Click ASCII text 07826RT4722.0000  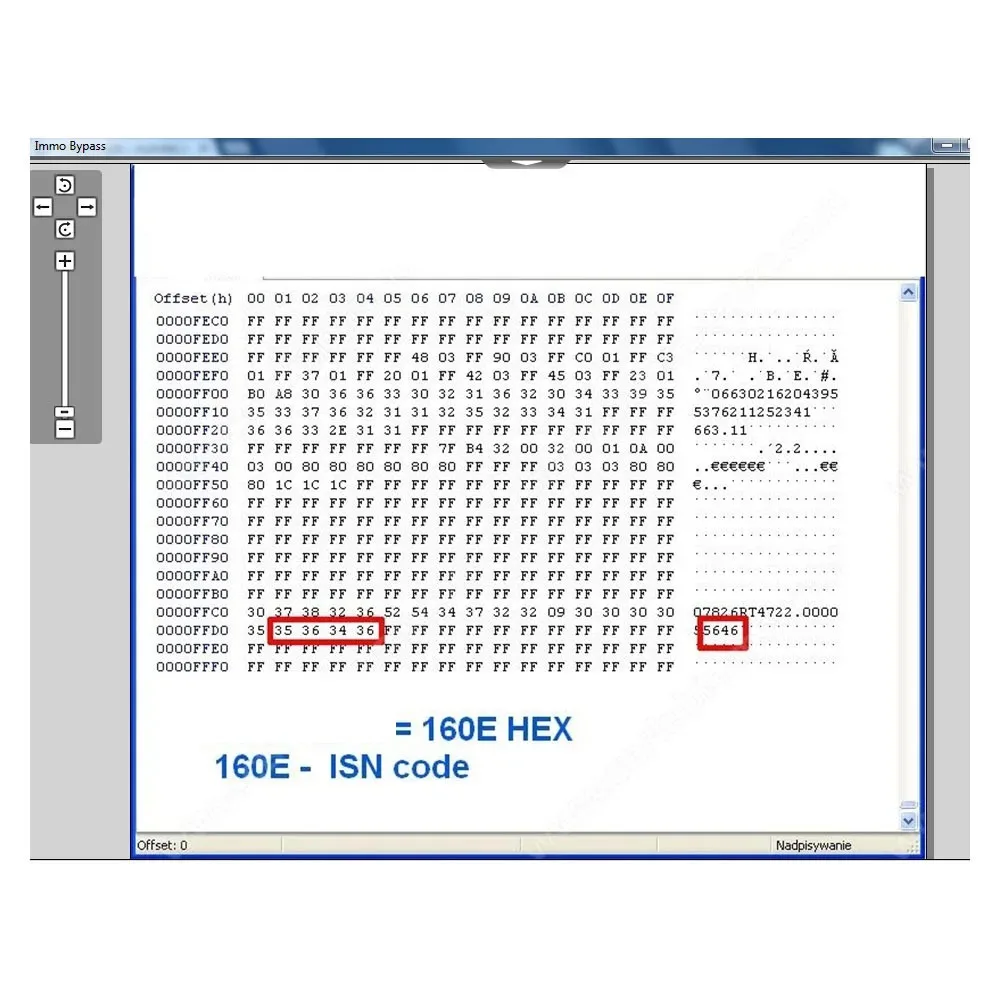click(x=765, y=612)
